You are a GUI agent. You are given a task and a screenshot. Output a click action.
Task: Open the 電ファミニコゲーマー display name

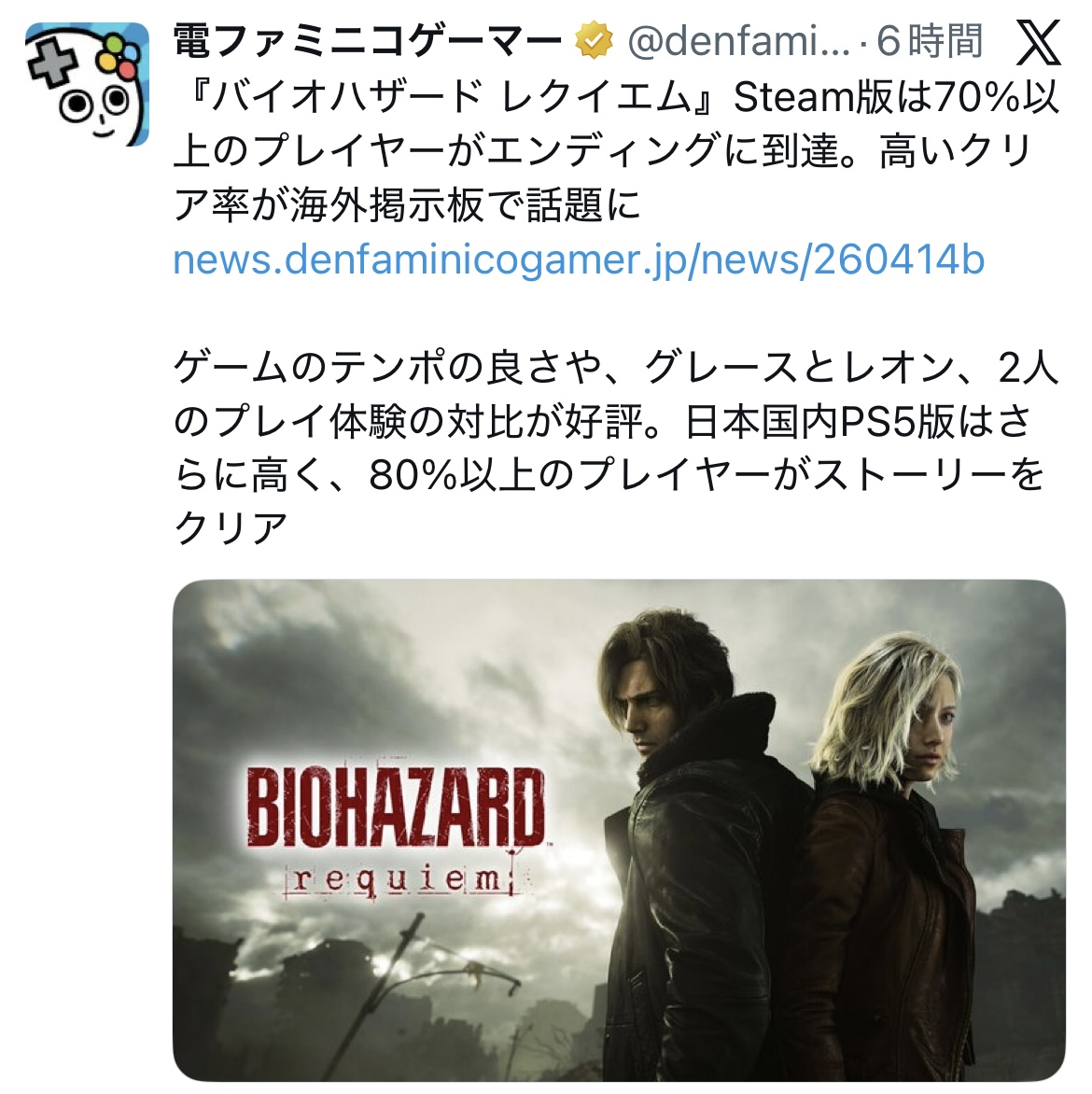[367, 40]
